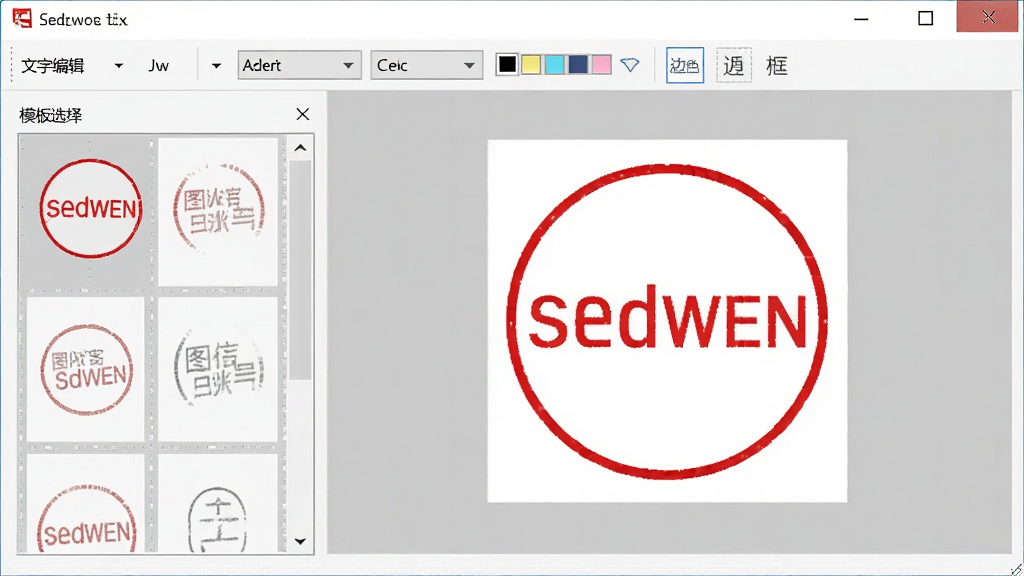Viewport: 1024px width, 576px height.
Task: Click the window resize grip corner
Action: [x=1016, y=569]
